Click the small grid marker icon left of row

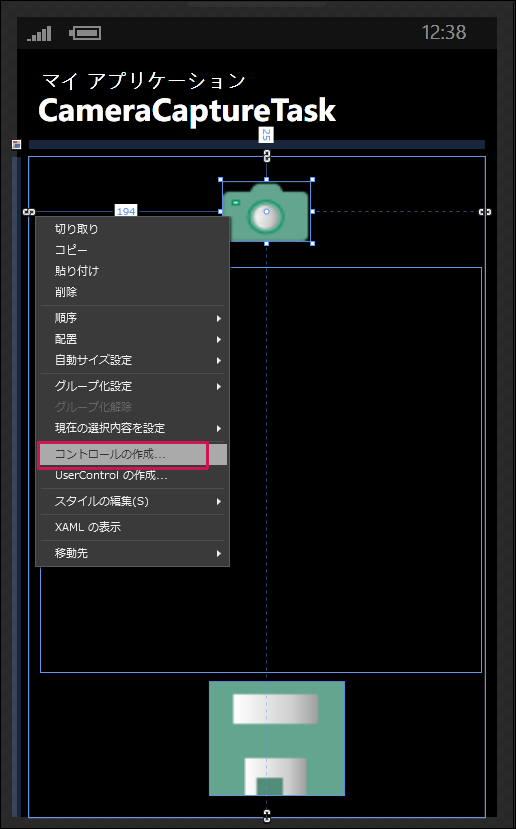17,144
